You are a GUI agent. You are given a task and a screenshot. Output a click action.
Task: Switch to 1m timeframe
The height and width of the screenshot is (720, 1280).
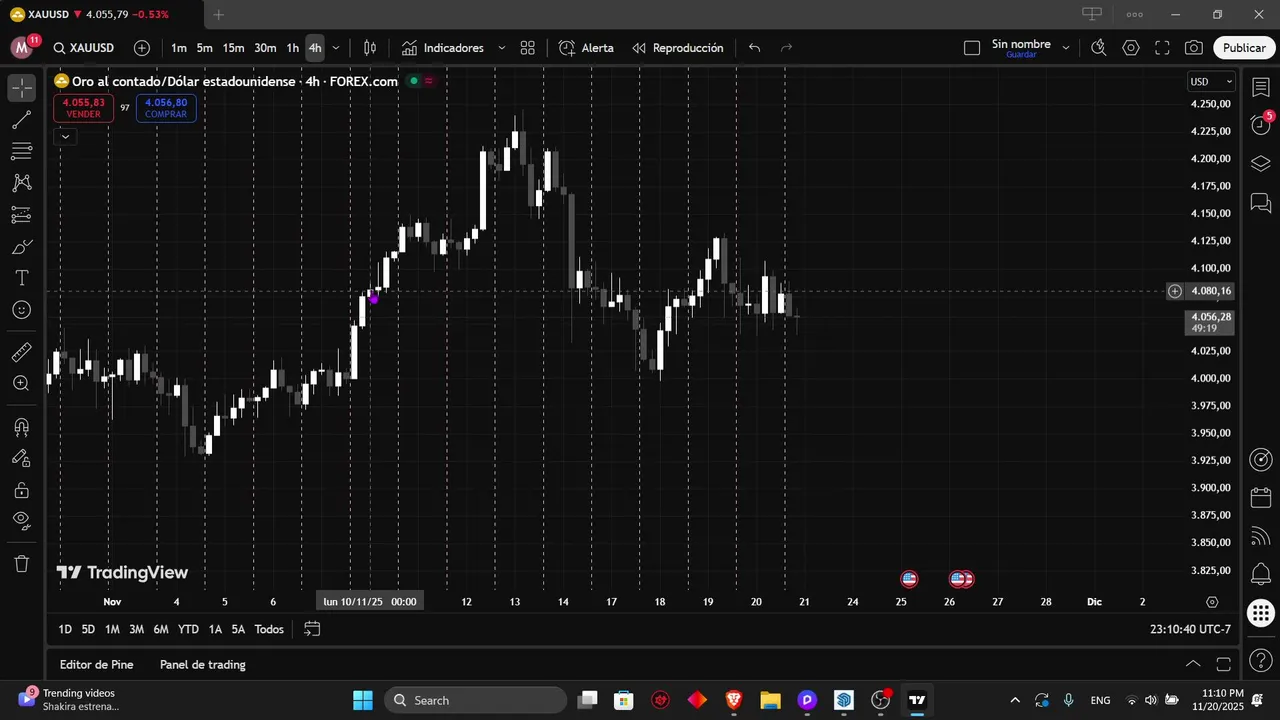click(x=178, y=48)
